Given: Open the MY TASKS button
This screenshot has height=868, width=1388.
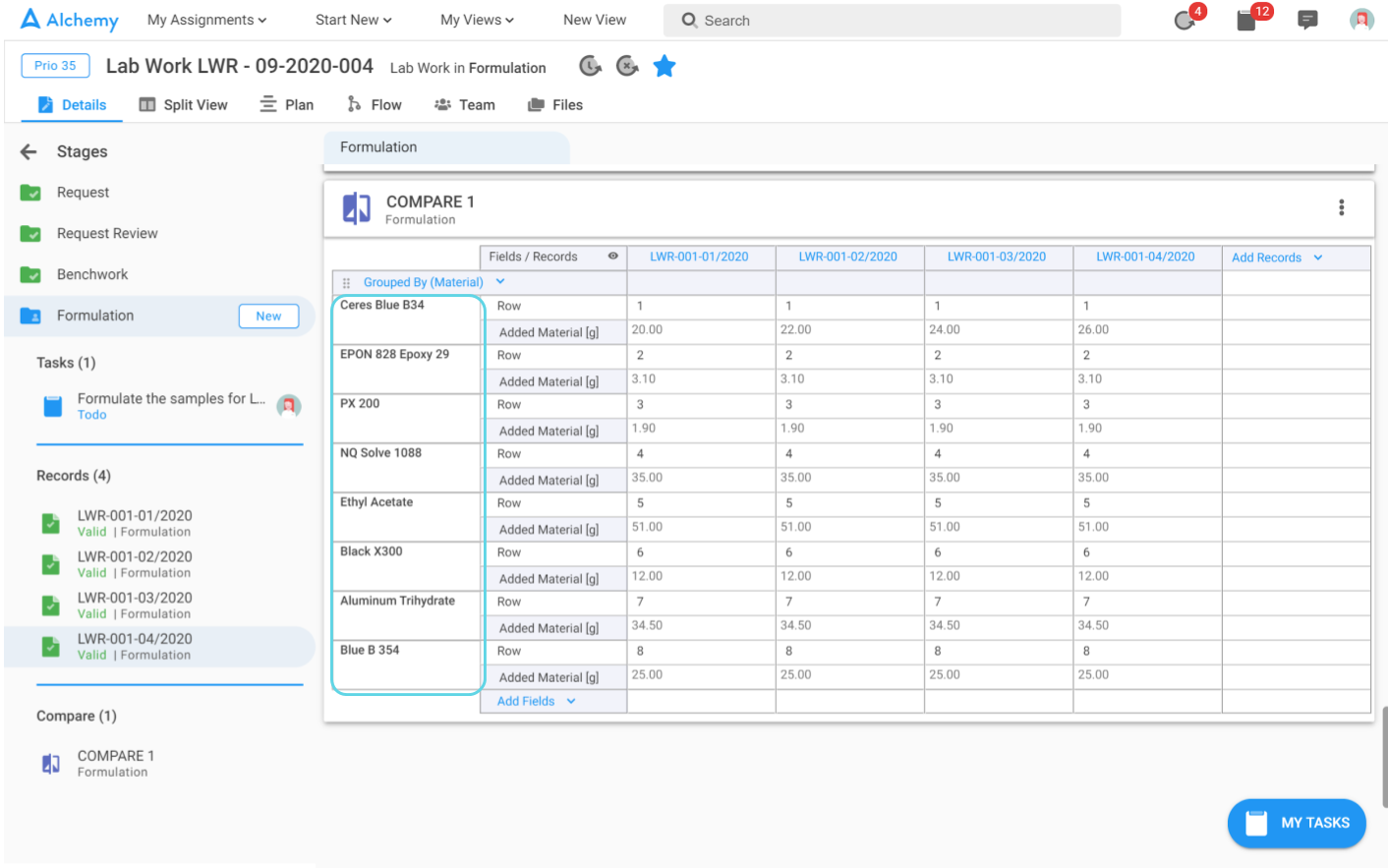Looking at the screenshot, I should coord(1297,823).
